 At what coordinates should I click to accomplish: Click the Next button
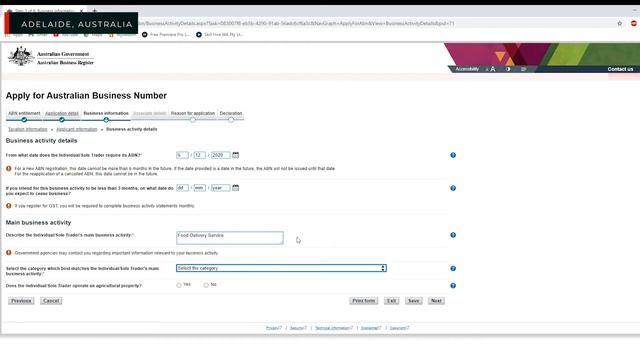click(x=436, y=301)
